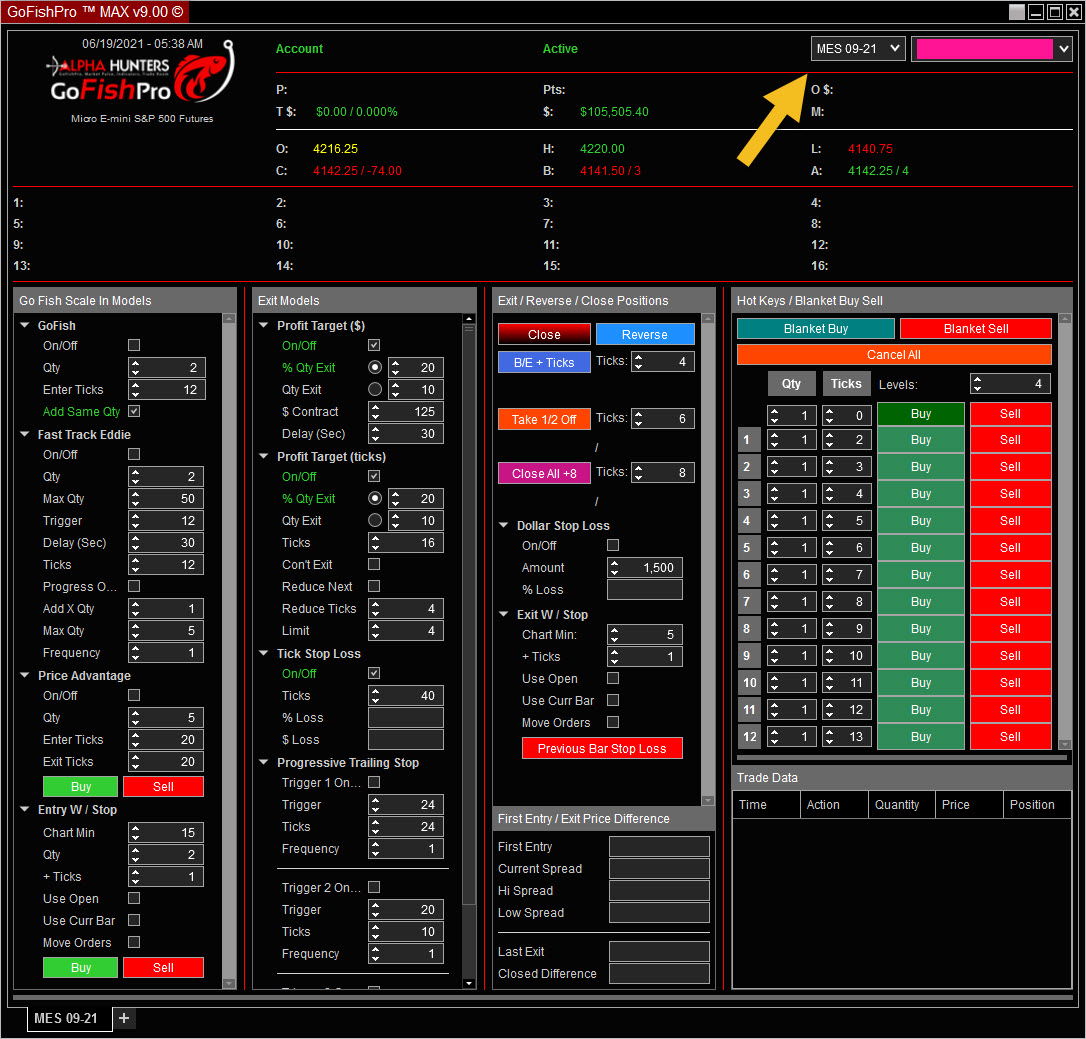Viewport: 1086px width, 1039px height.
Task: Adjust the B/E + Ticks stepper arrows
Action: [x=639, y=362]
